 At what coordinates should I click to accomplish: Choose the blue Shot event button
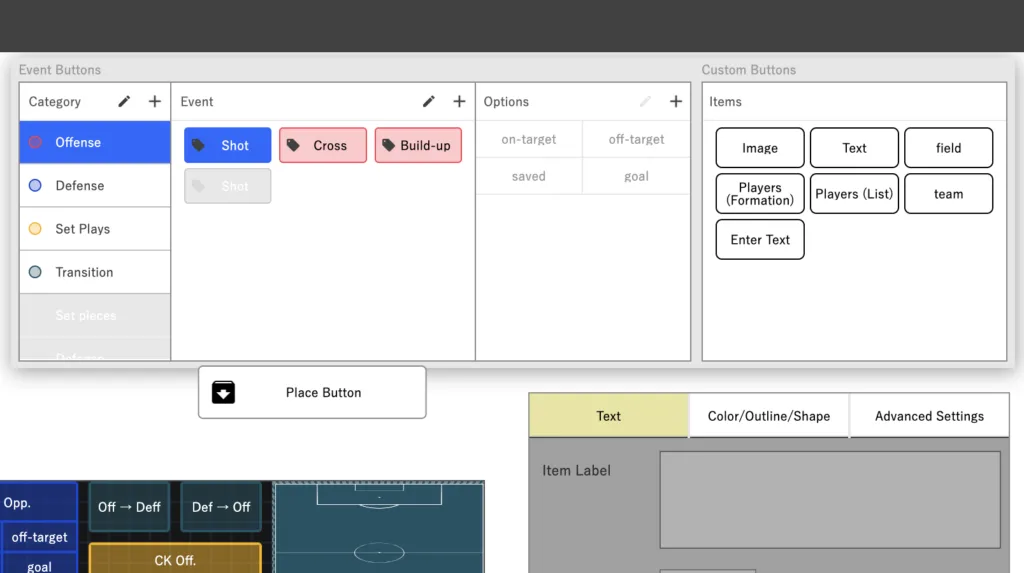tap(227, 145)
